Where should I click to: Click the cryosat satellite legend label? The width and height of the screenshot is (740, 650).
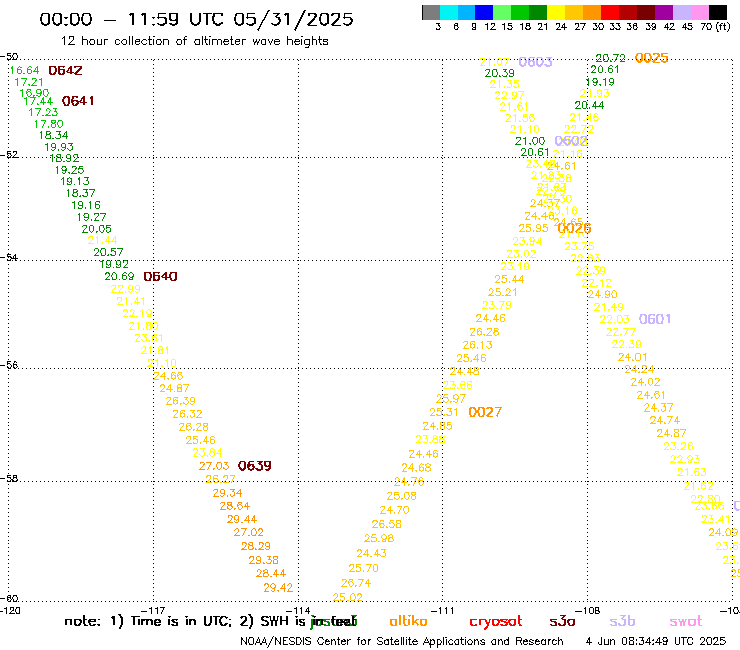click(x=496, y=622)
